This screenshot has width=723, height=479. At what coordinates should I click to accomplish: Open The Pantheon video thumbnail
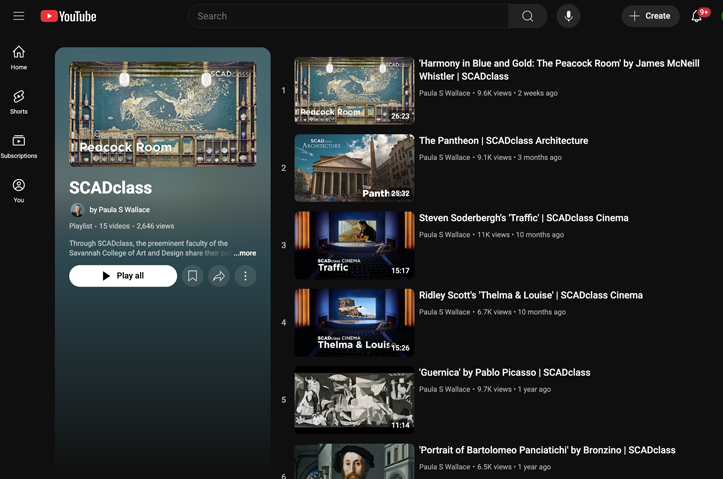[354, 168]
